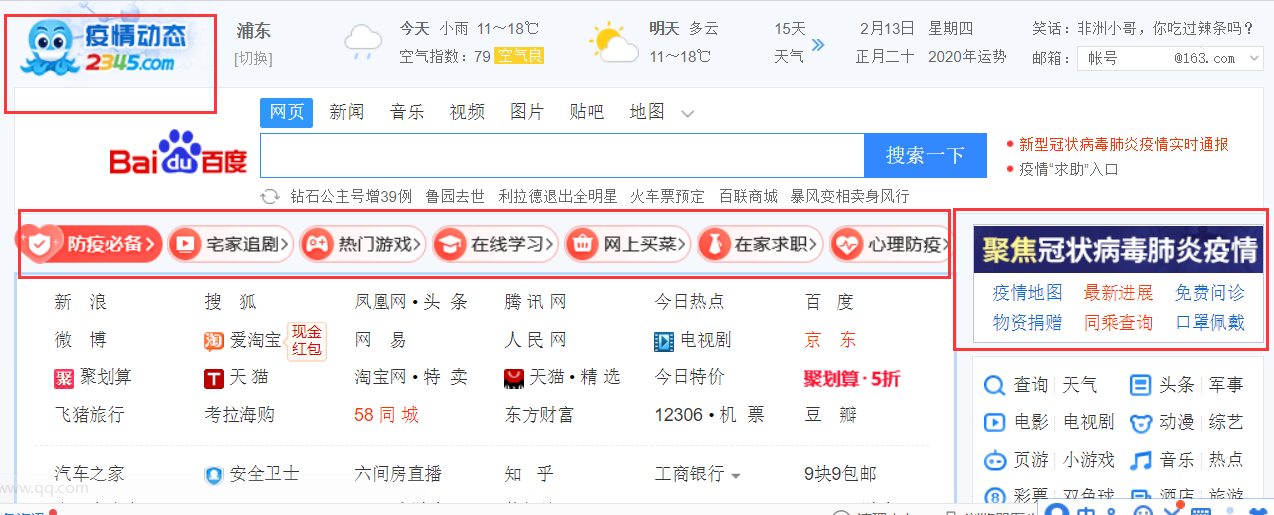Expand the 工商银行 dropdown arrow
The image size is (1274, 515).
pos(736,475)
